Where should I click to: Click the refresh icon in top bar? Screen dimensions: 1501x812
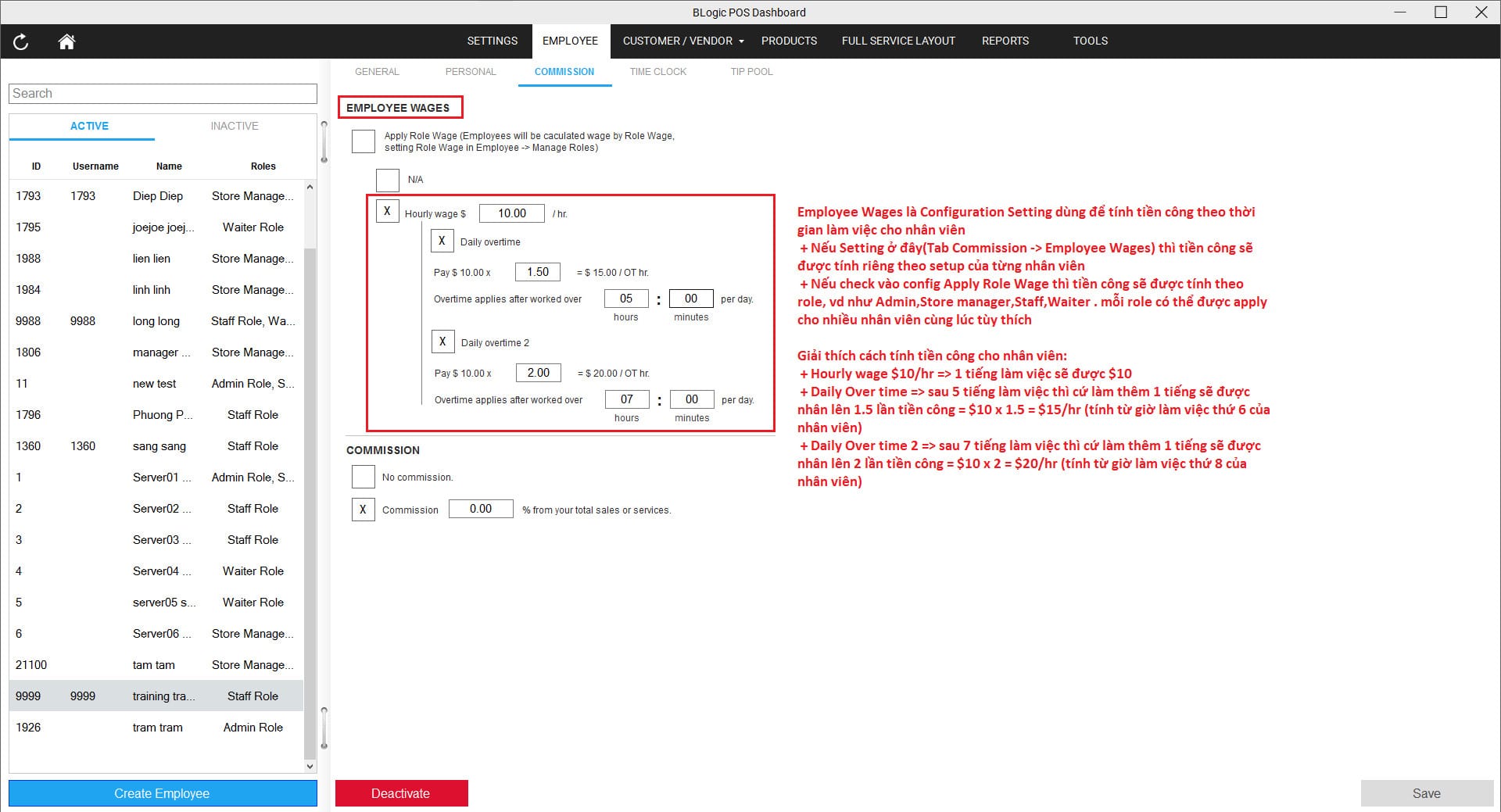pos(21,42)
